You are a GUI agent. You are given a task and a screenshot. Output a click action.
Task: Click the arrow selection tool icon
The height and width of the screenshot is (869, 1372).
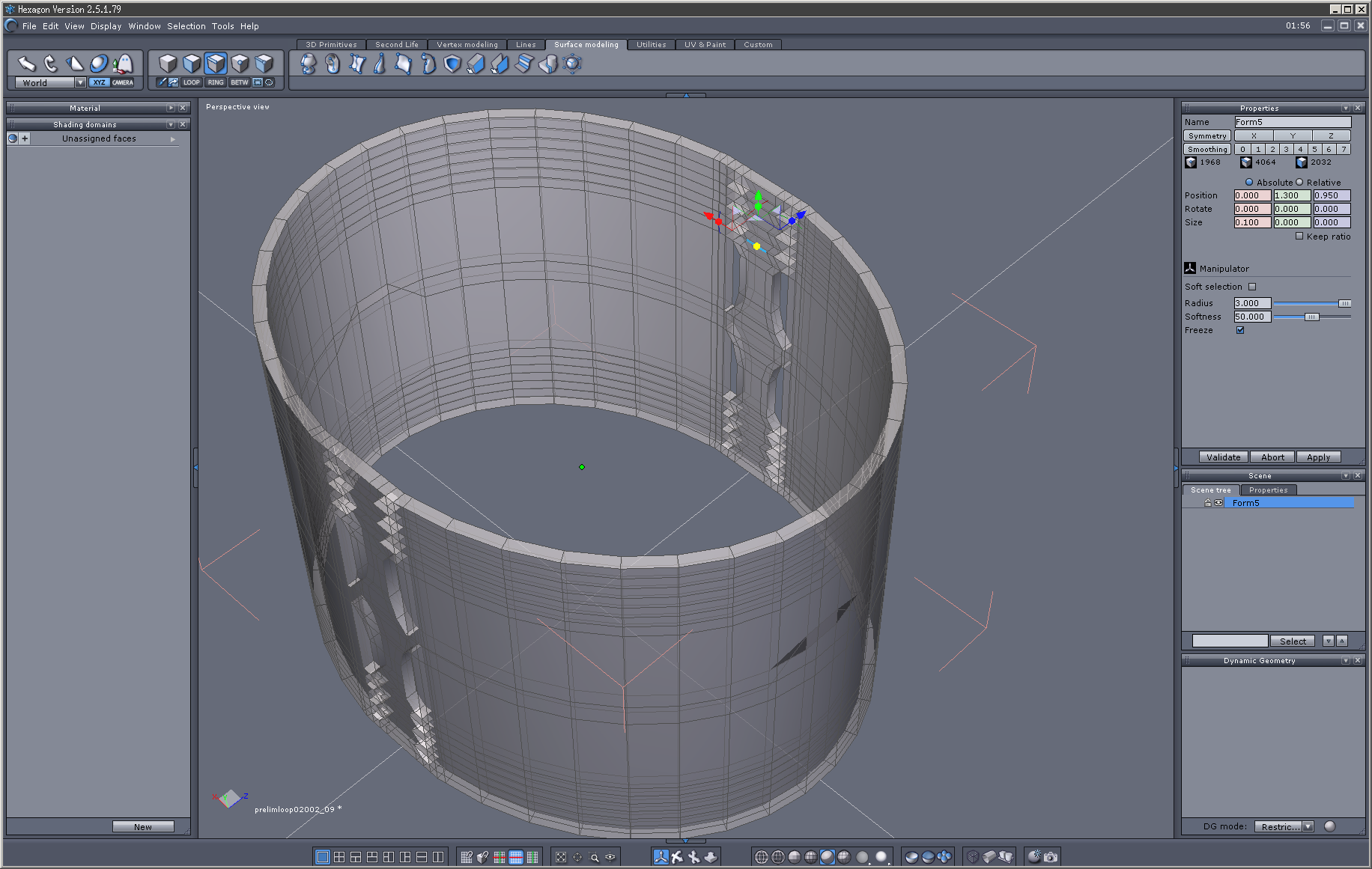click(27, 64)
